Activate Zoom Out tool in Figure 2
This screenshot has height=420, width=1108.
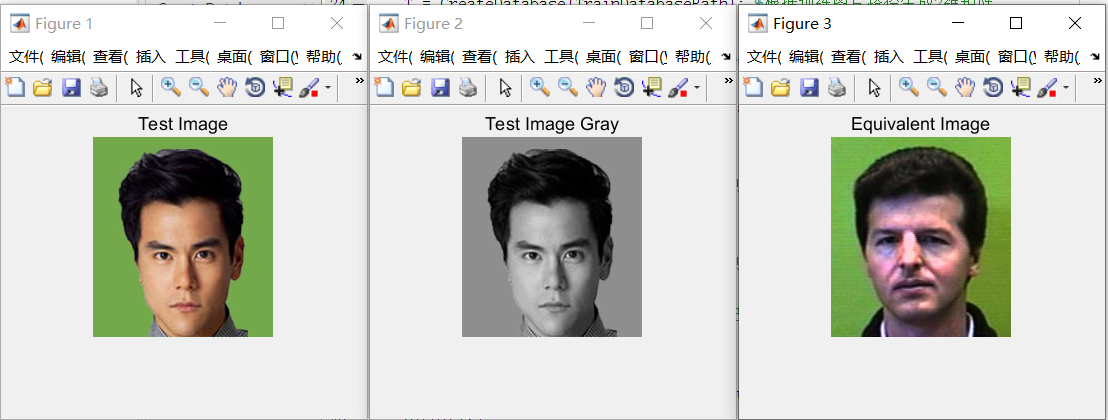pos(567,88)
